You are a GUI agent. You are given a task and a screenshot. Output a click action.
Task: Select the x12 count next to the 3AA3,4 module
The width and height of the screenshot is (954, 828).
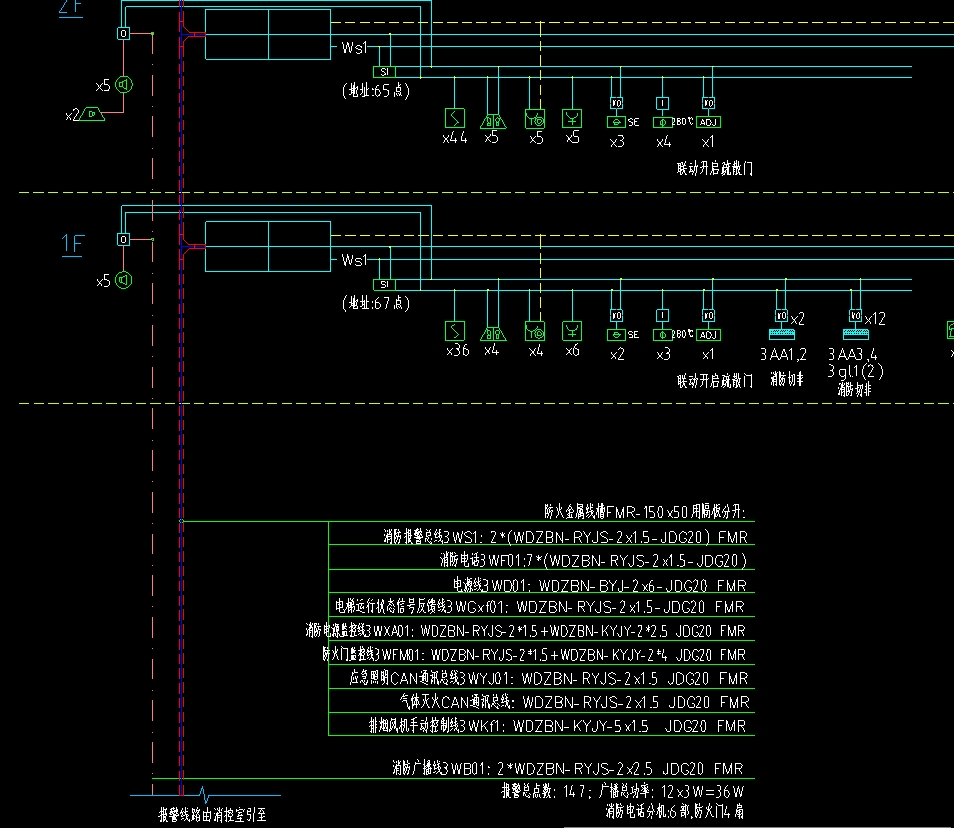(x=875, y=319)
